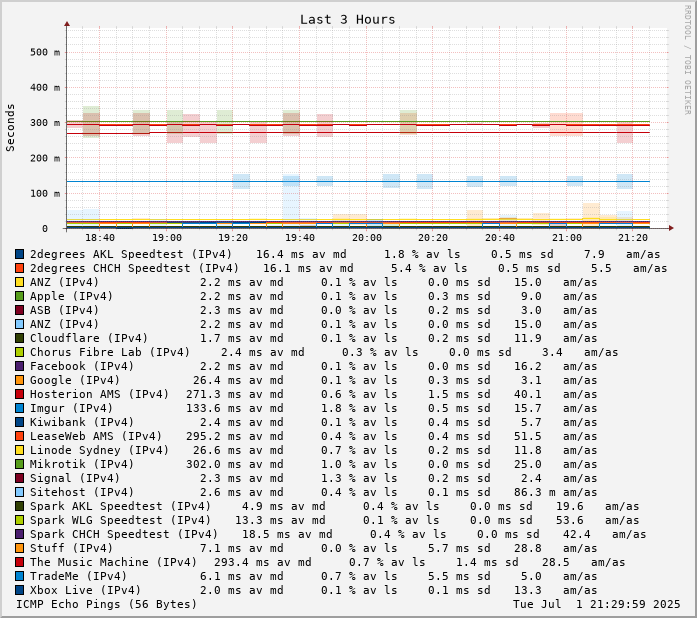
Task: Click the '21:00' time axis label
Action: click(x=566, y=238)
